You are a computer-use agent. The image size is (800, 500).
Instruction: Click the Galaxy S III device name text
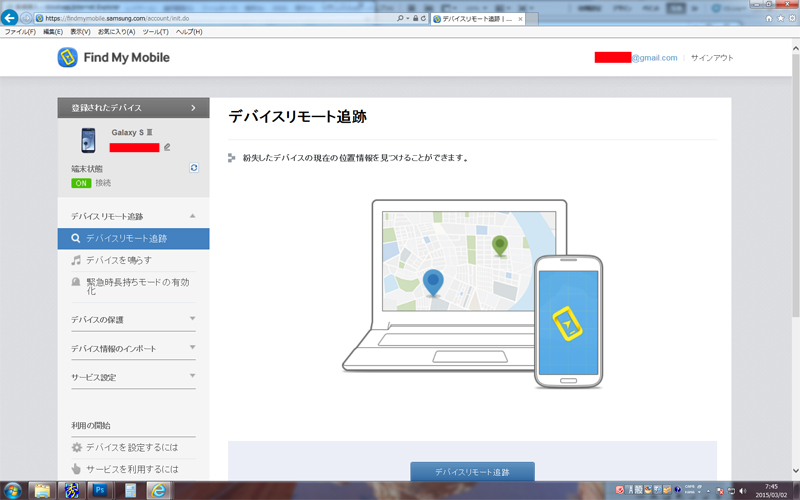click(132, 132)
